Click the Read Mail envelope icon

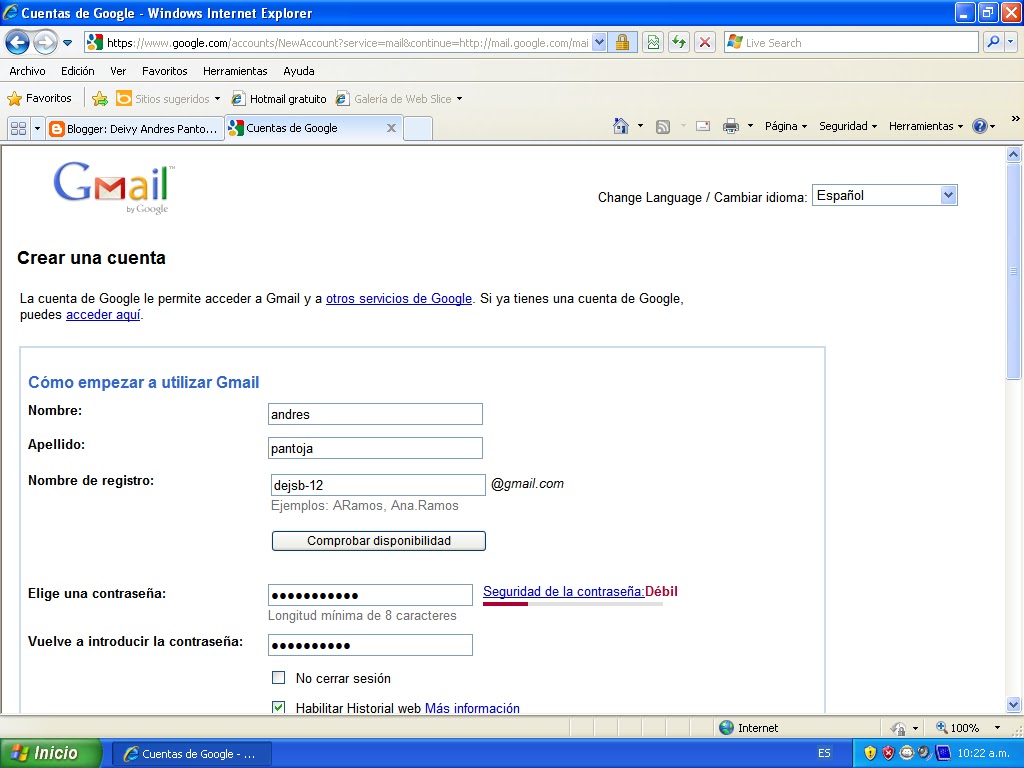(x=703, y=126)
